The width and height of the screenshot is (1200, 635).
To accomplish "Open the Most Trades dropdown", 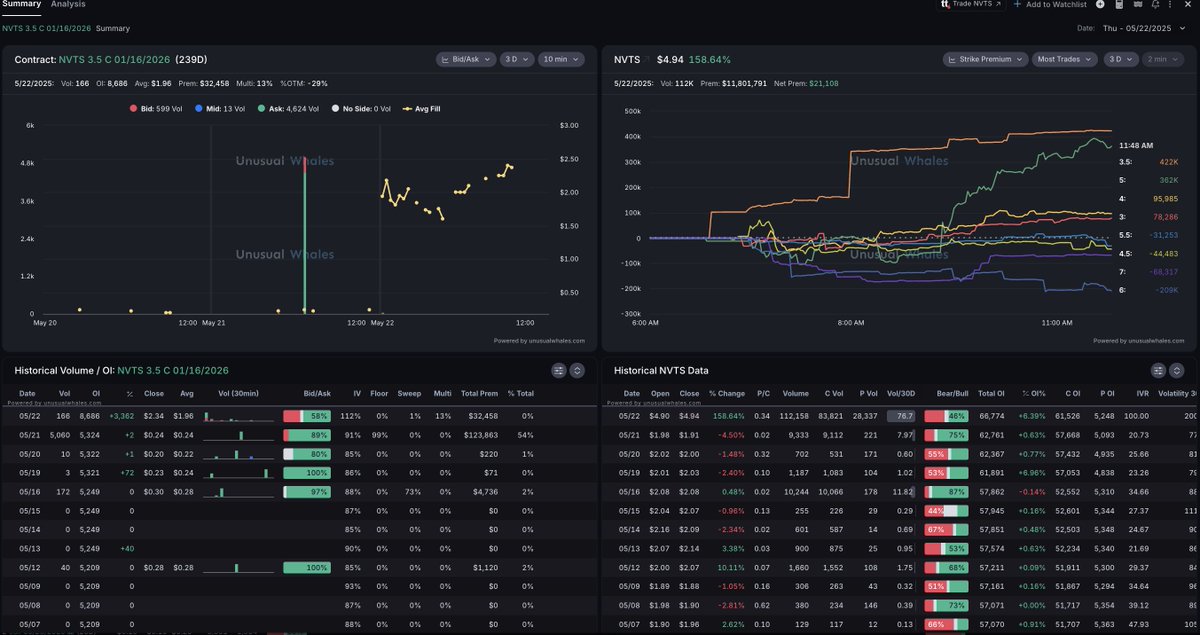I will (1064, 60).
